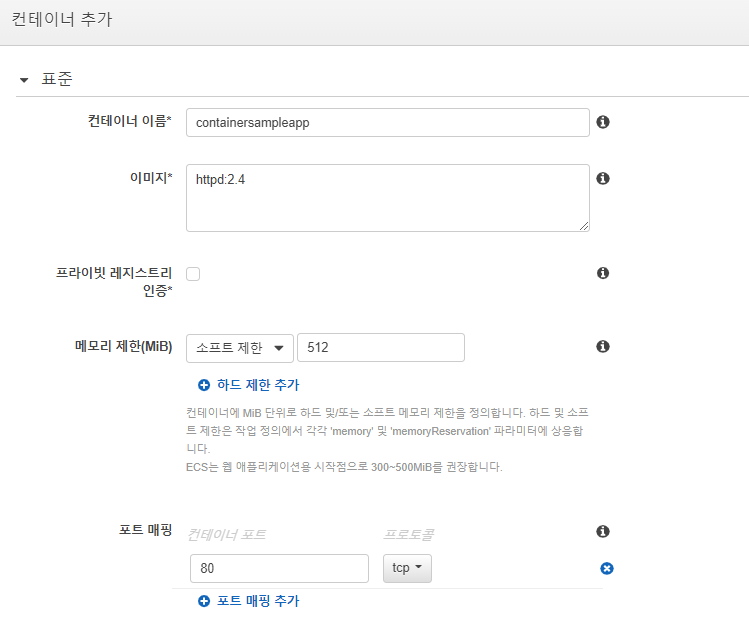
Task: Click memory value field showing 512
Action: click(x=381, y=348)
